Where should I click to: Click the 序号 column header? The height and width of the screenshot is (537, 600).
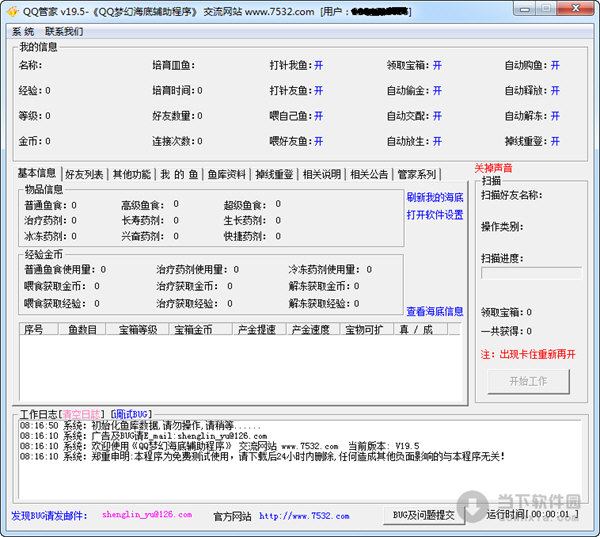(39, 330)
